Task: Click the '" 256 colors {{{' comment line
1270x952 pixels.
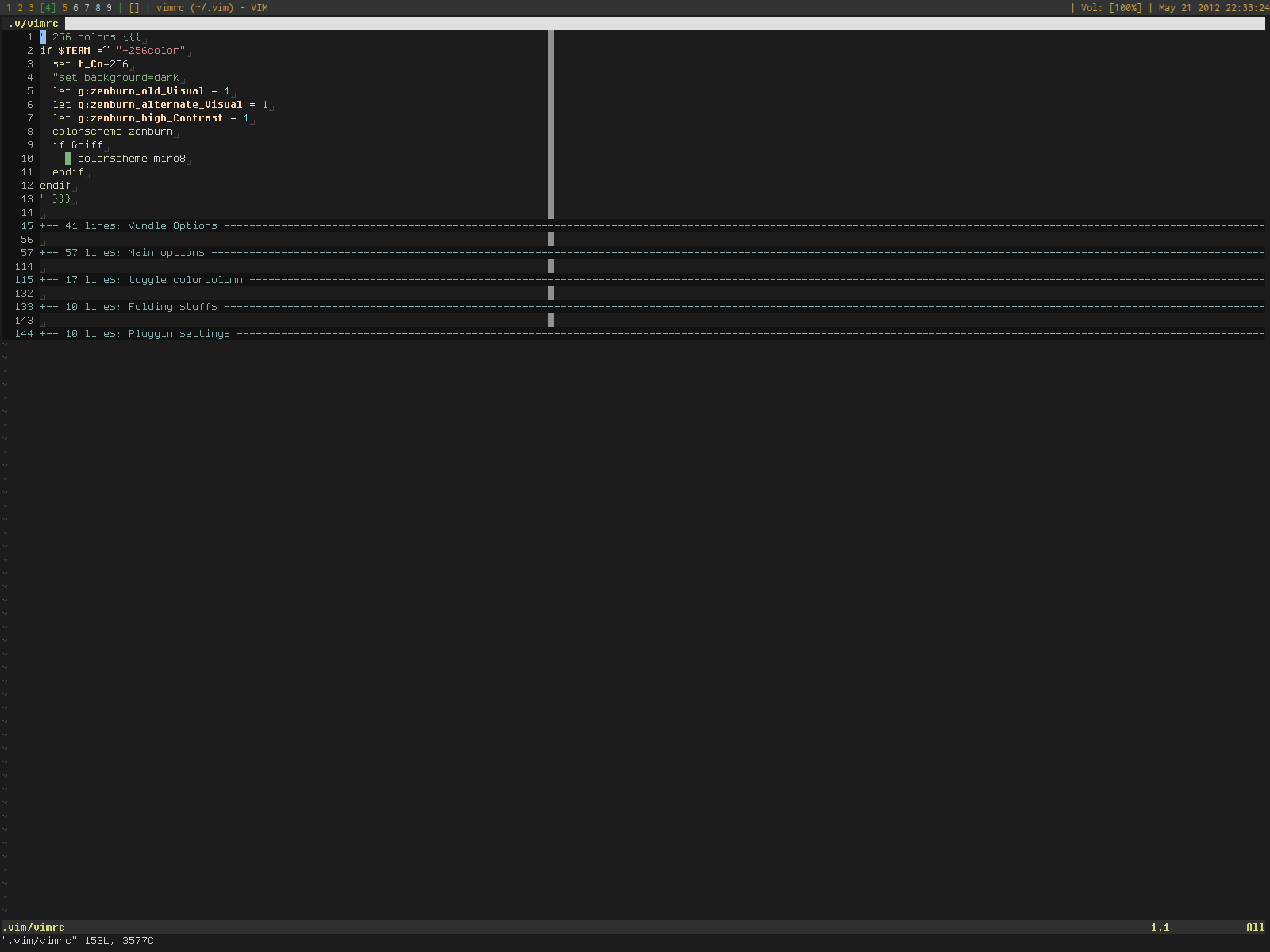Action: click(90, 37)
